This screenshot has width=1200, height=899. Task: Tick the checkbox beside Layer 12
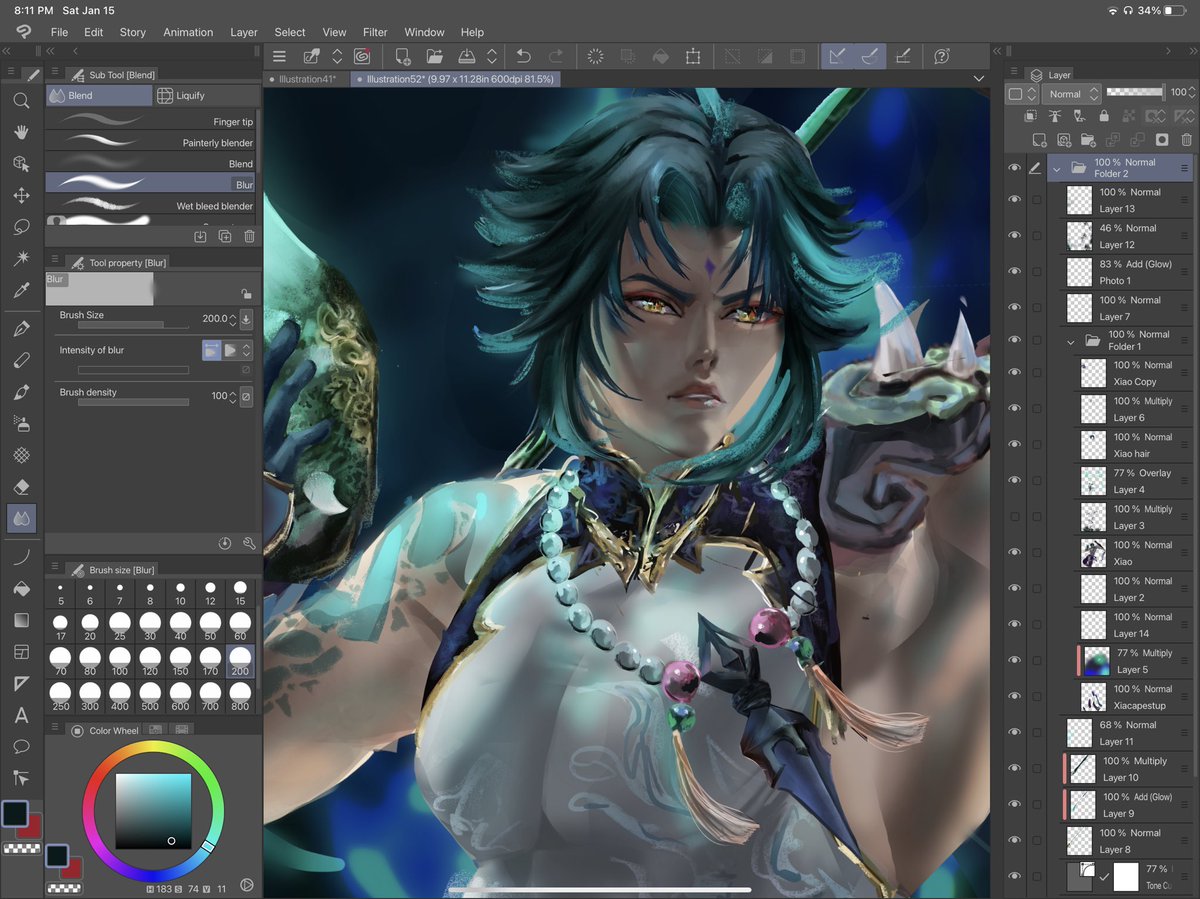point(1036,236)
